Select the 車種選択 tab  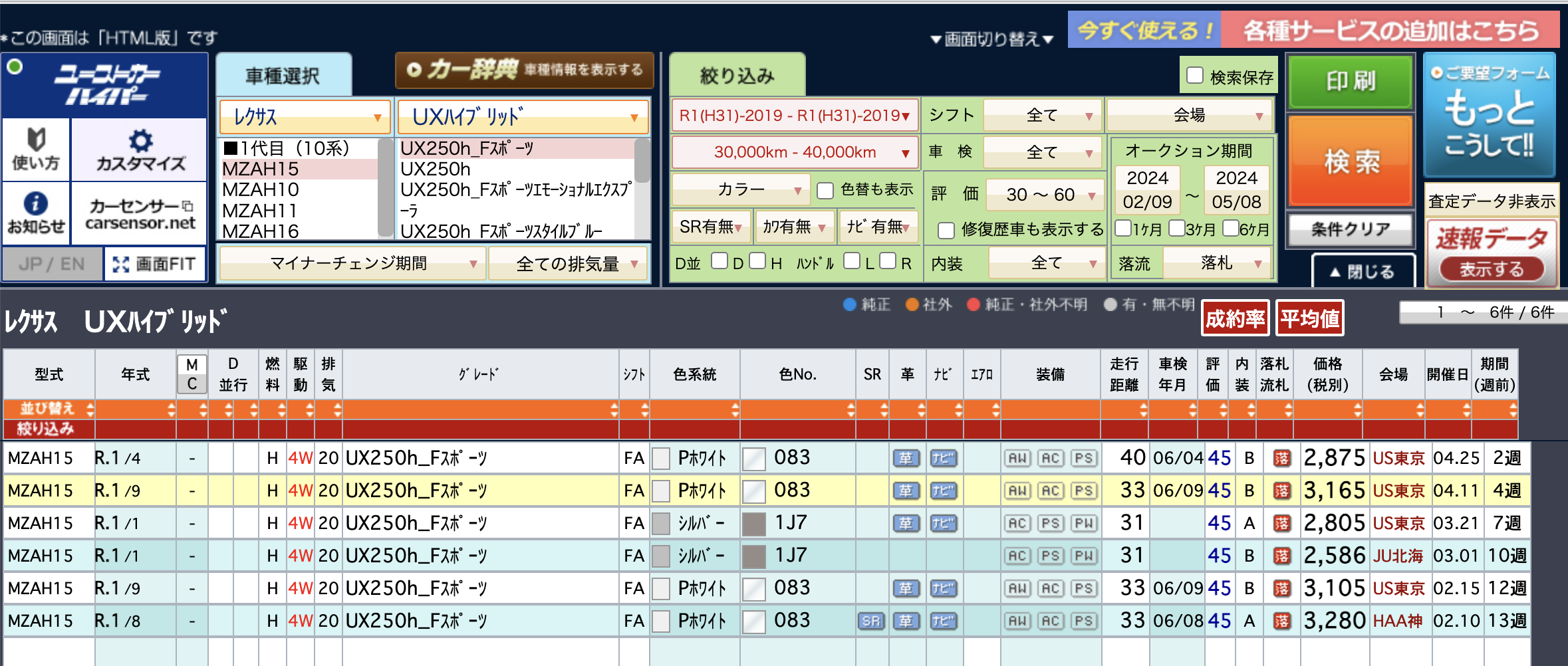(283, 76)
